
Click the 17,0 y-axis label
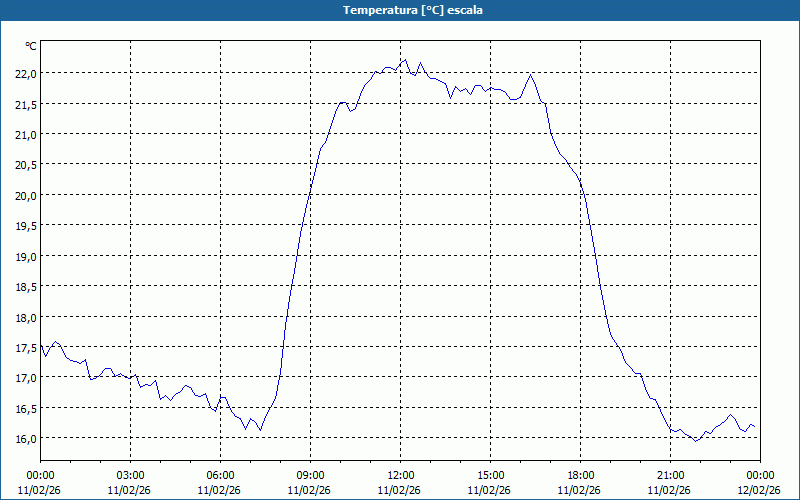point(26,378)
